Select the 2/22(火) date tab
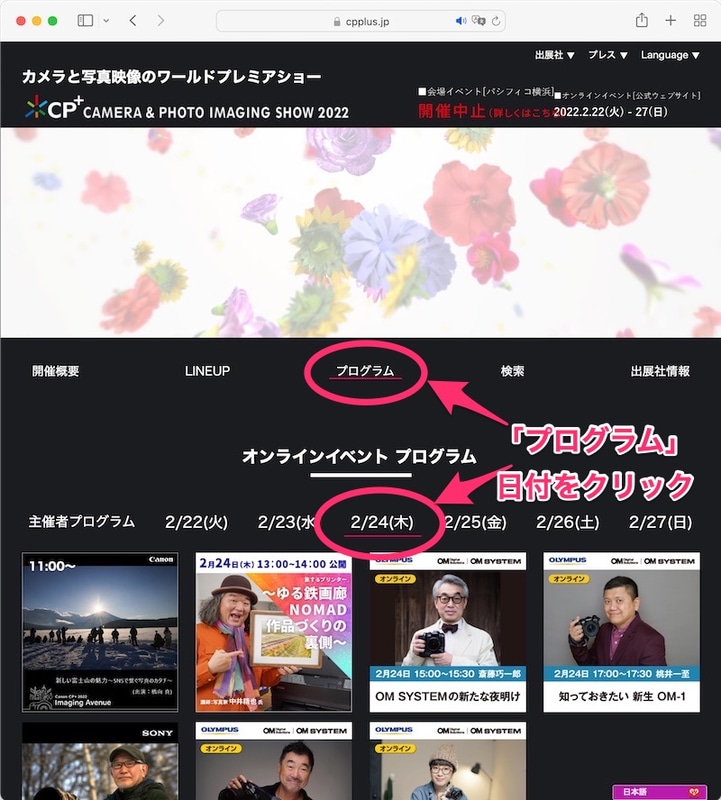Image resolution: width=721 pixels, height=800 pixels. (x=196, y=522)
